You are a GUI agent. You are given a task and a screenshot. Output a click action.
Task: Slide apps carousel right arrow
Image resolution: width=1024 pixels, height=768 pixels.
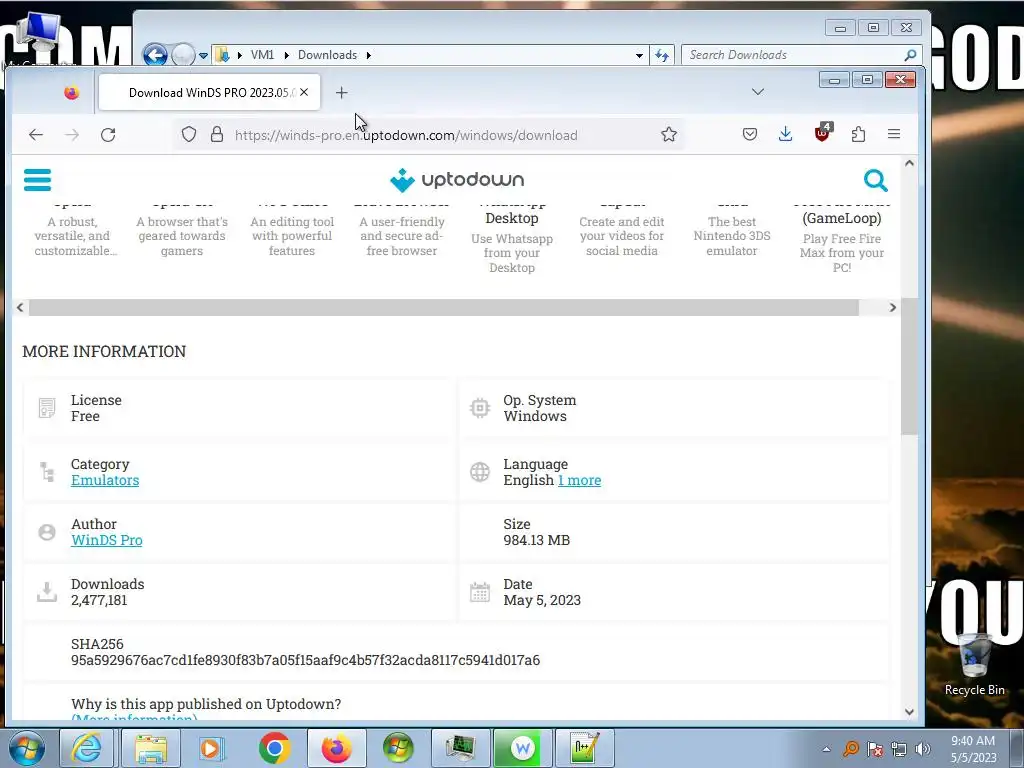[x=893, y=308]
